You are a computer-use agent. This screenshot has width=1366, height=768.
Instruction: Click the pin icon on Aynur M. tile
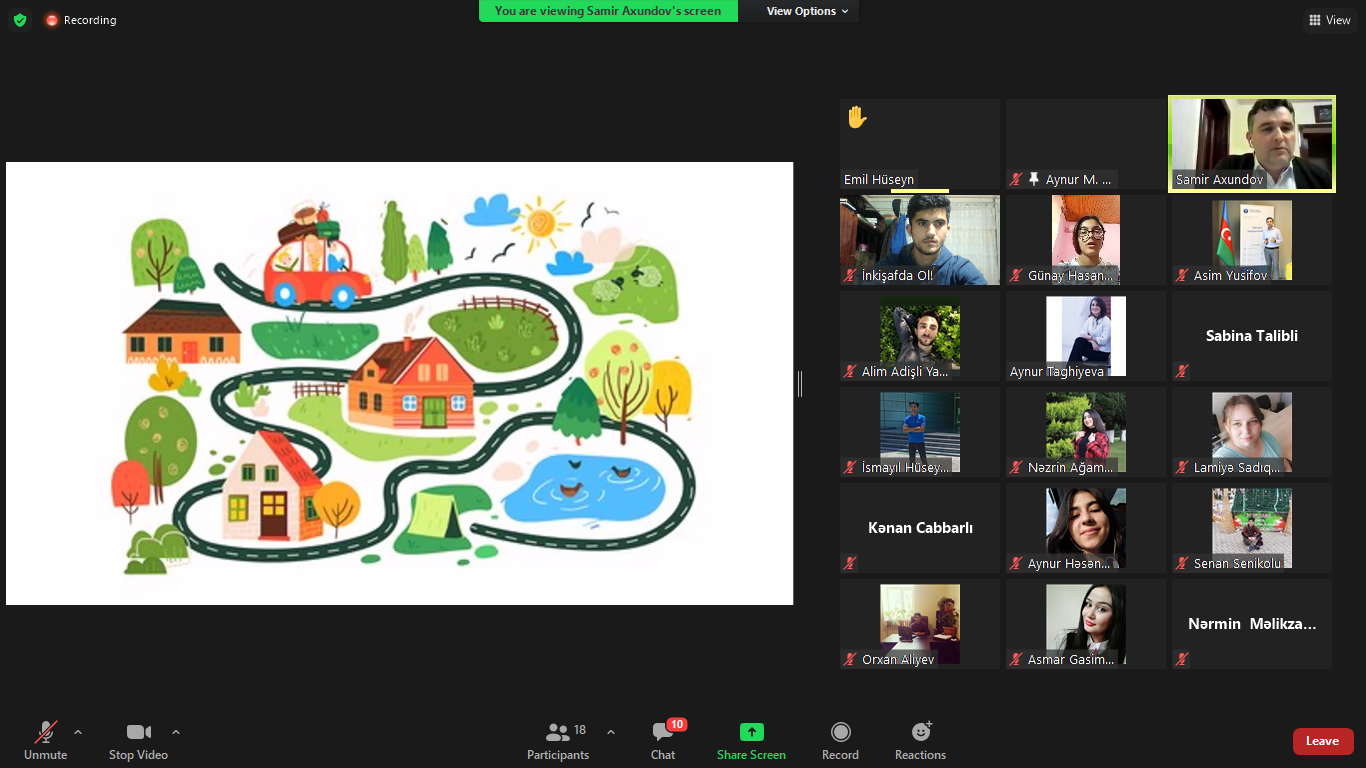pos(1034,179)
